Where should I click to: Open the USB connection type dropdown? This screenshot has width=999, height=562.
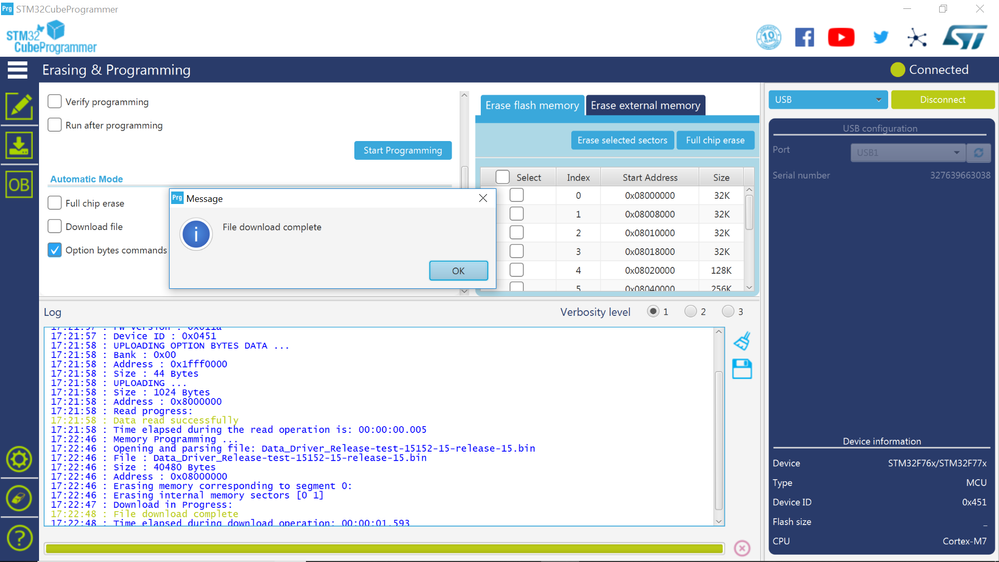point(828,99)
